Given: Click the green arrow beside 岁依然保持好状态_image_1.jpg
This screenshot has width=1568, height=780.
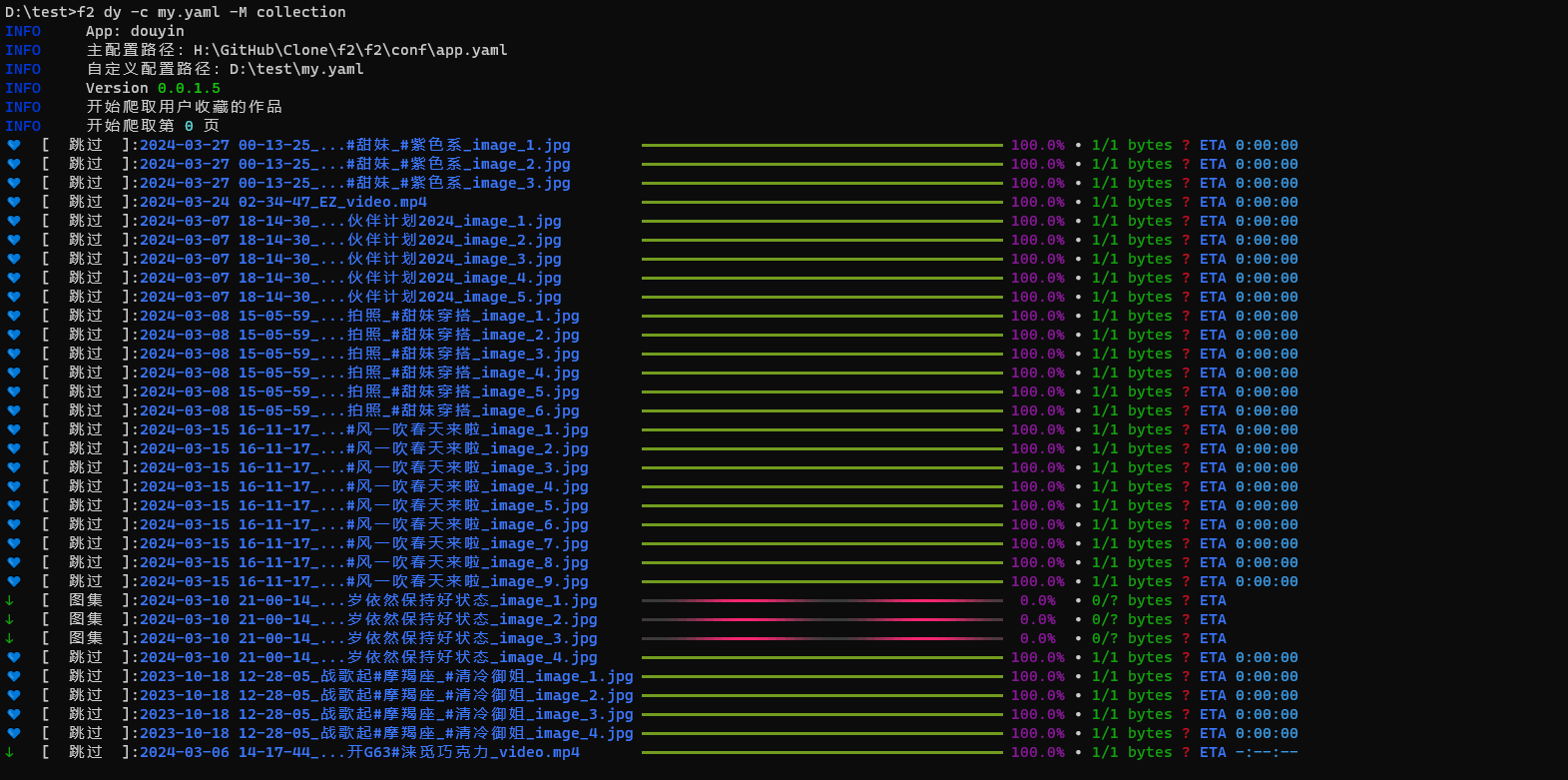Looking at the screenshot, I should pos(10,600).
